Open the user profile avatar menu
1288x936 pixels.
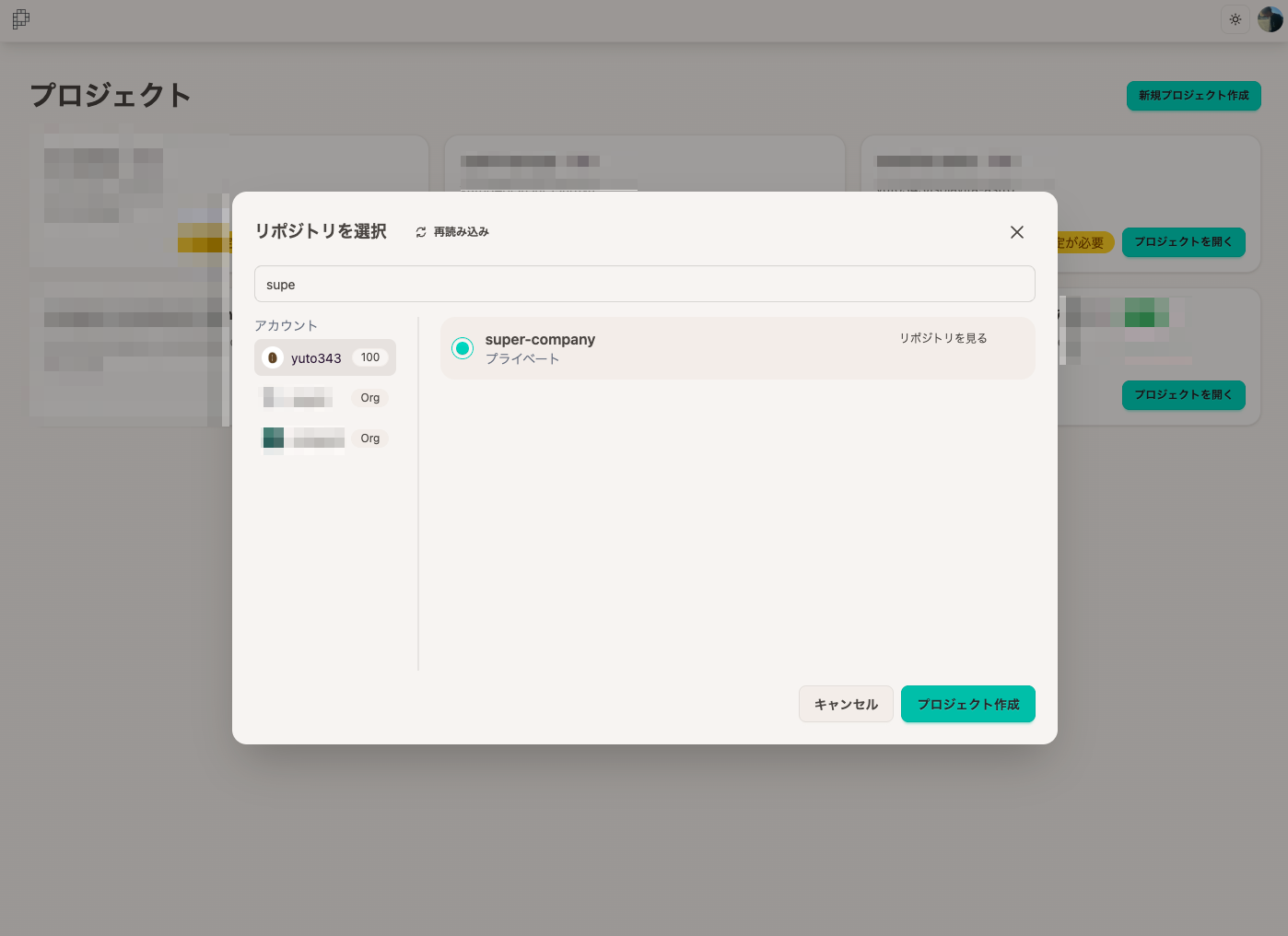1270,19
